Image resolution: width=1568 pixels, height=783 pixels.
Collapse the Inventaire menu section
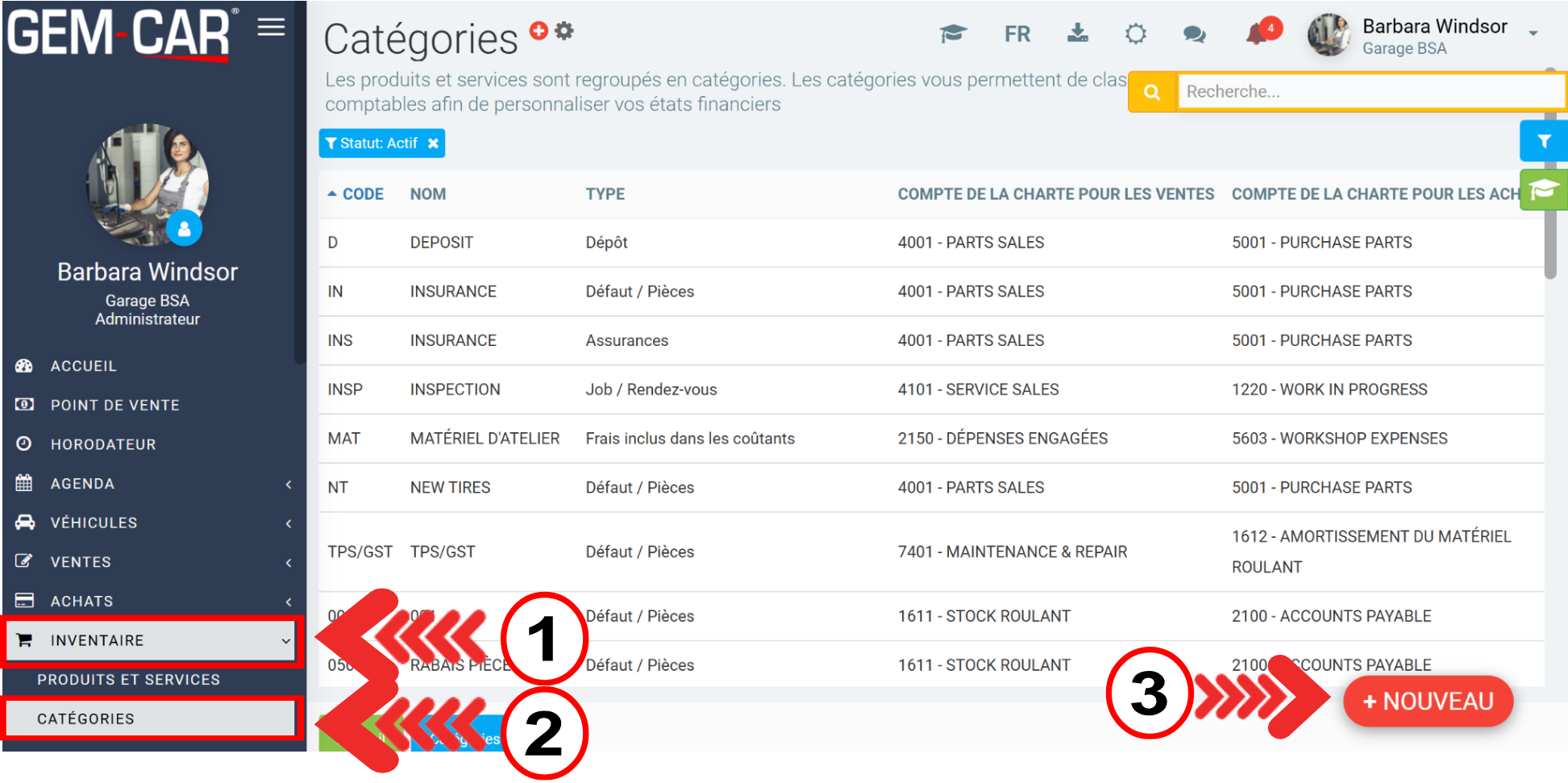click(152, 640)
